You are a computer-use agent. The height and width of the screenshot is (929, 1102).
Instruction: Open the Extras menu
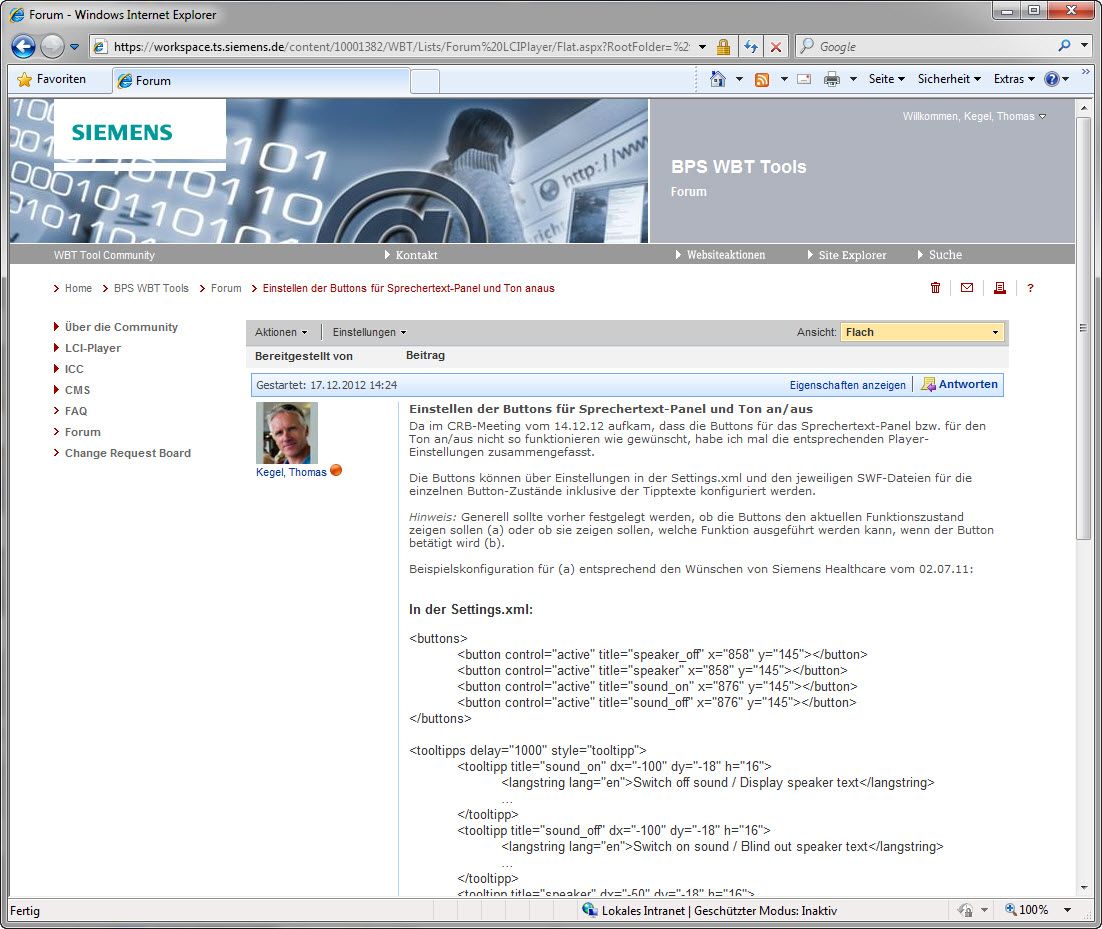point(1013,79)
